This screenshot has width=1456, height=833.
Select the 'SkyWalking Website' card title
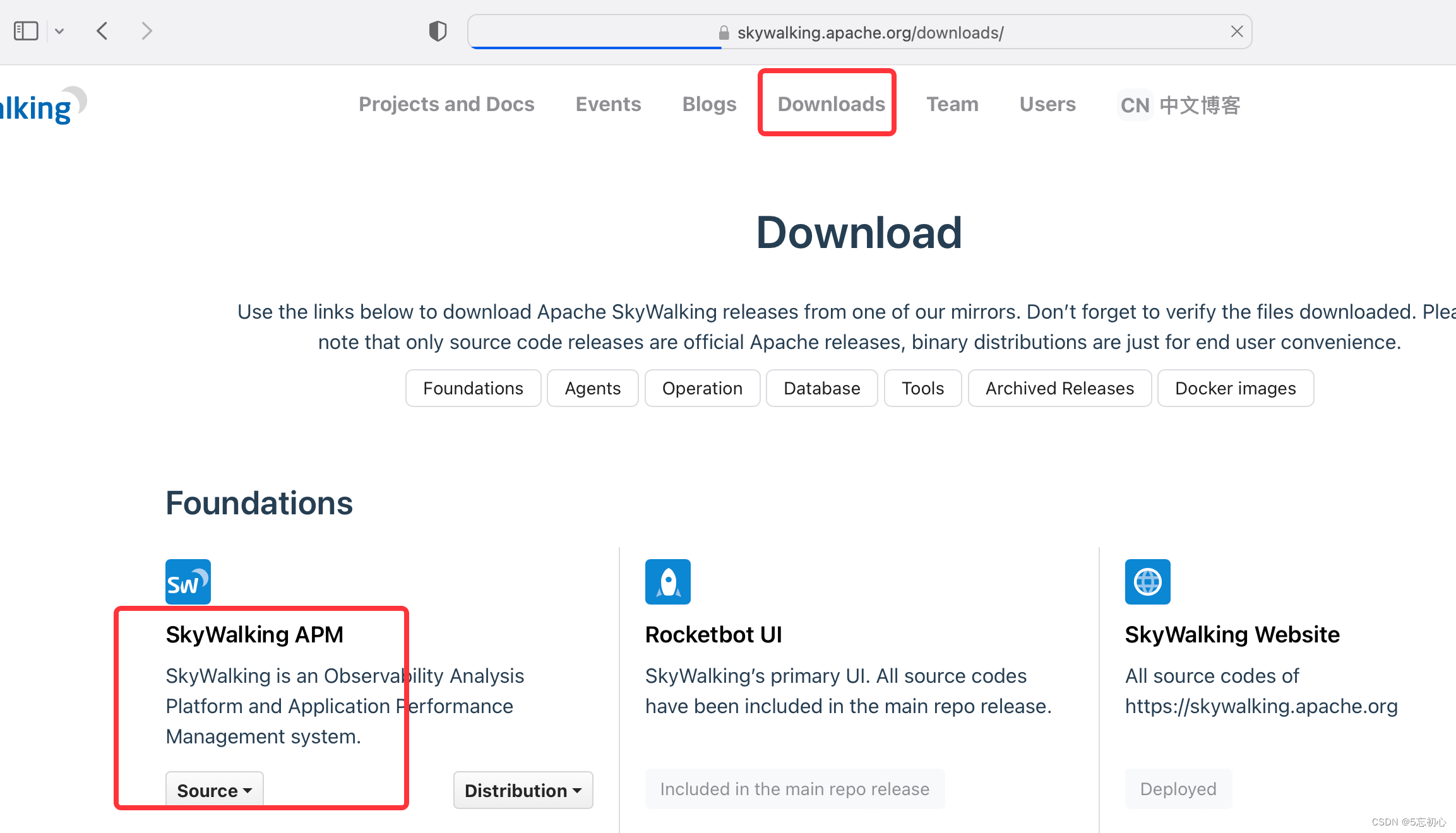1232,634
